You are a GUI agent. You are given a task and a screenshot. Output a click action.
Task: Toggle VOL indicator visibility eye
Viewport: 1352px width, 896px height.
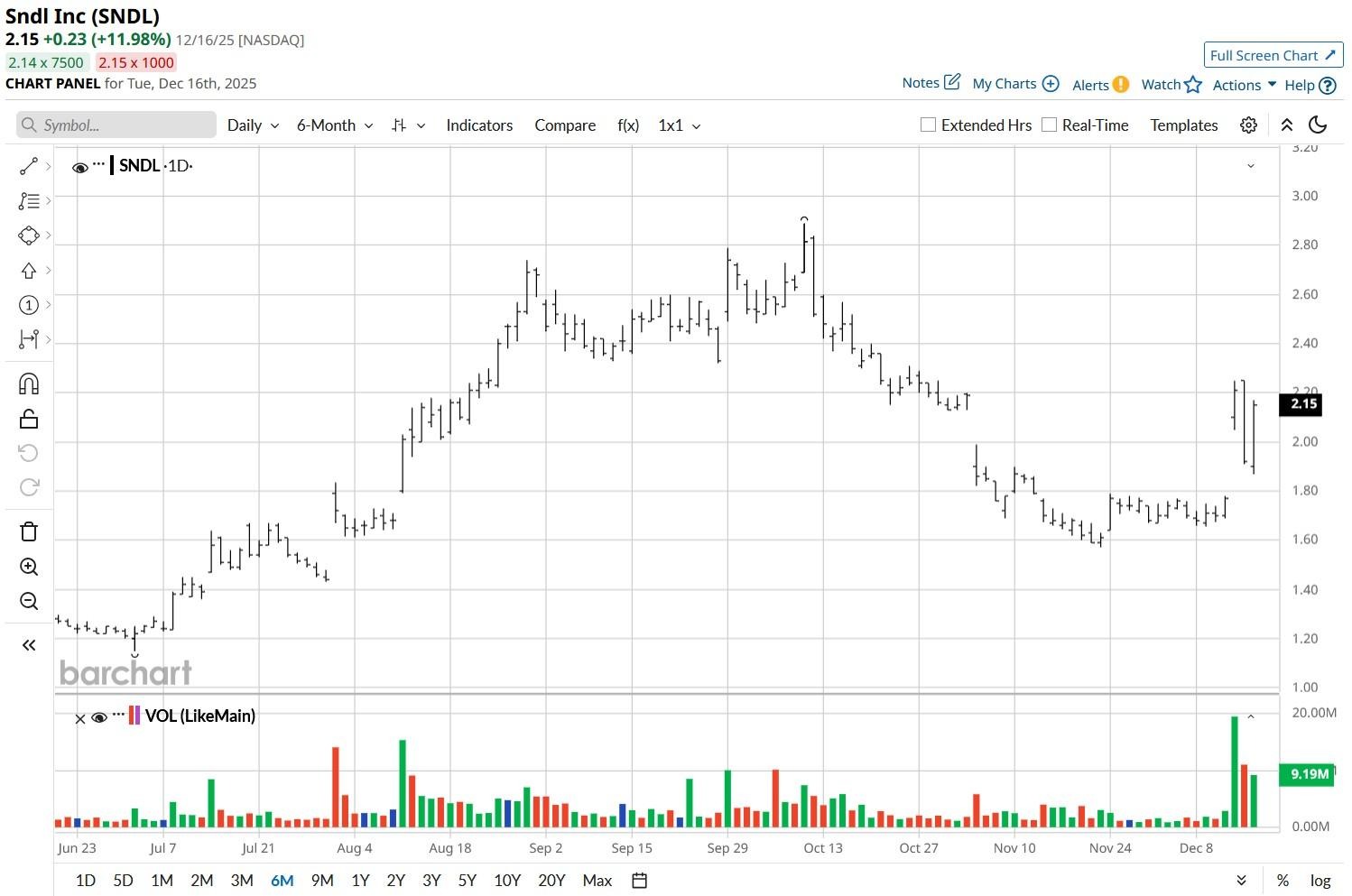[x=99, y=717]
